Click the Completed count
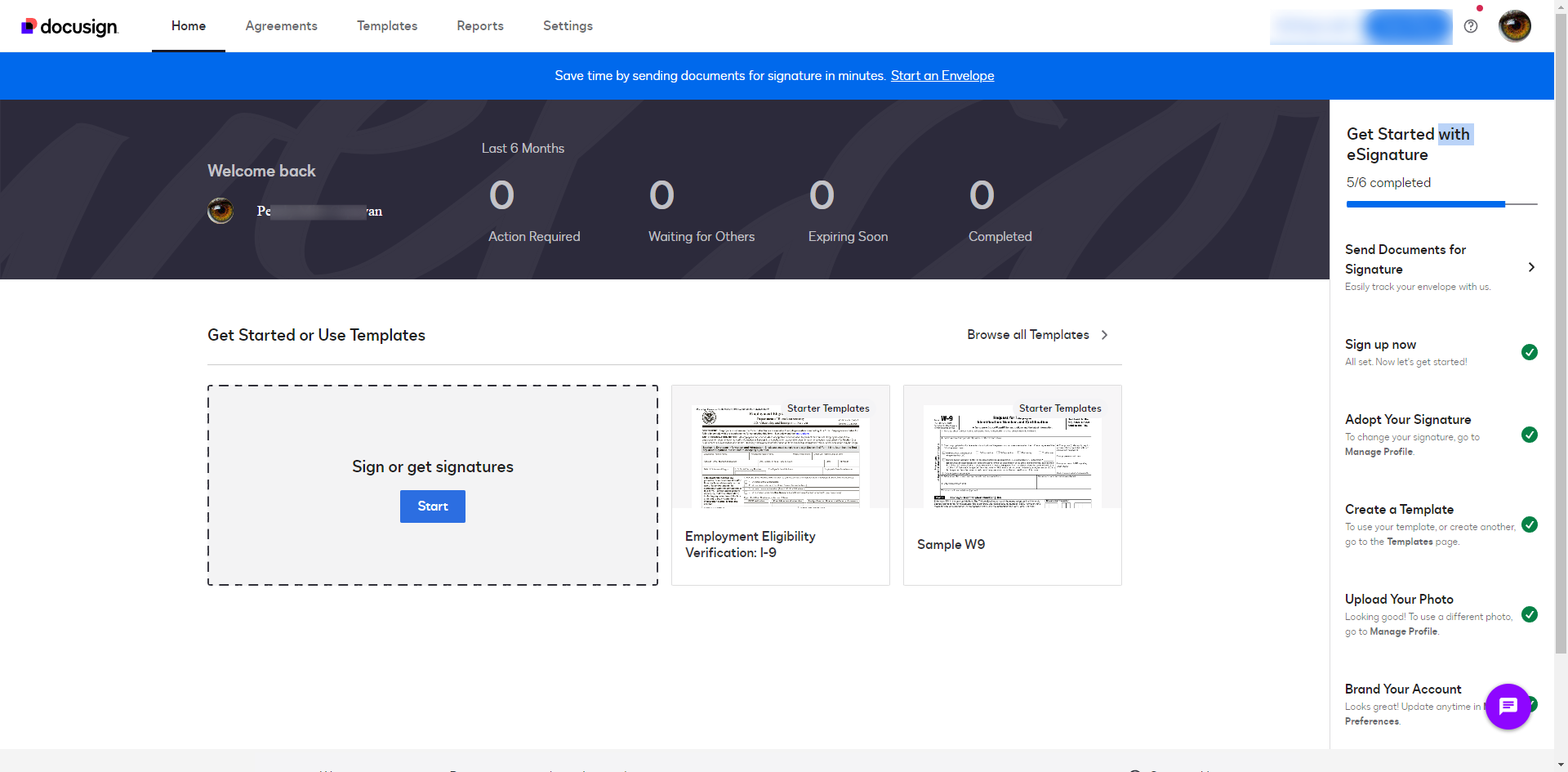This screenshot has width=1568, height=772. [x=982, y=196]
